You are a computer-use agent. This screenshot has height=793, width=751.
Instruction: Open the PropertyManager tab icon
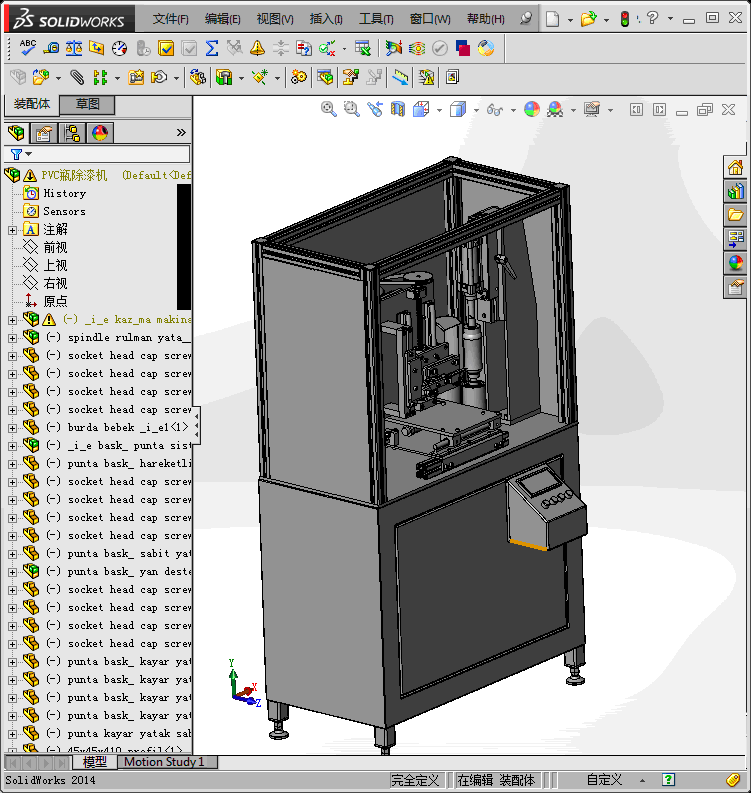tap(43, 133)
